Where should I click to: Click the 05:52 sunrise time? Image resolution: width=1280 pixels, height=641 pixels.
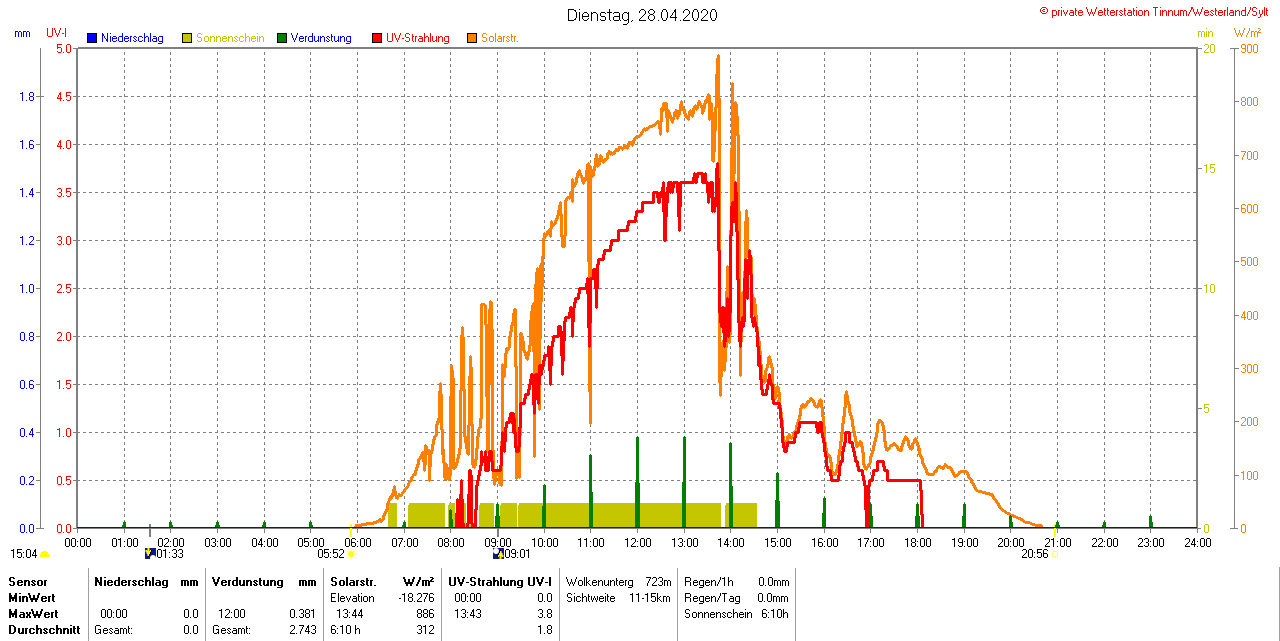pos(331,553)
